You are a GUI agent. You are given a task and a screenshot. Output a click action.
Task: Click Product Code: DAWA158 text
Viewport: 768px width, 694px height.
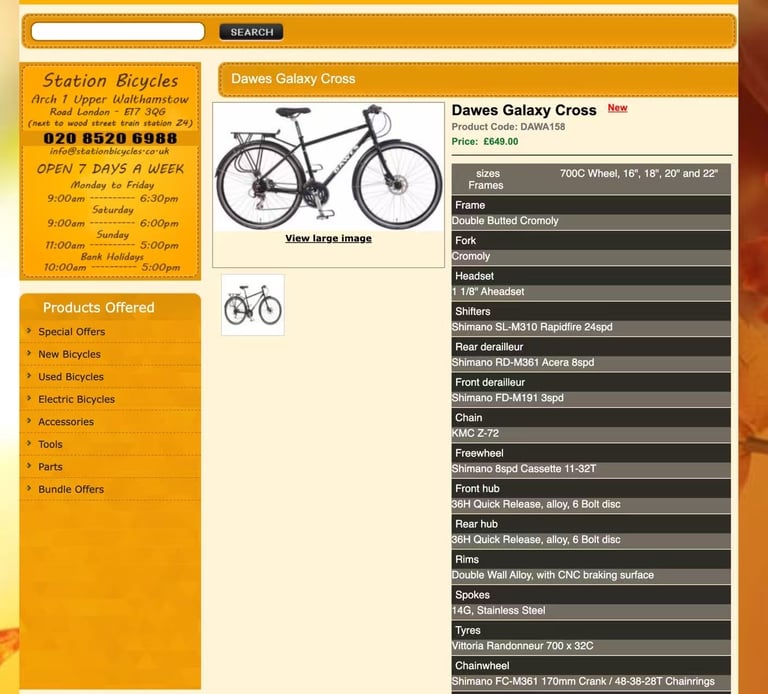tap(508, 127)
